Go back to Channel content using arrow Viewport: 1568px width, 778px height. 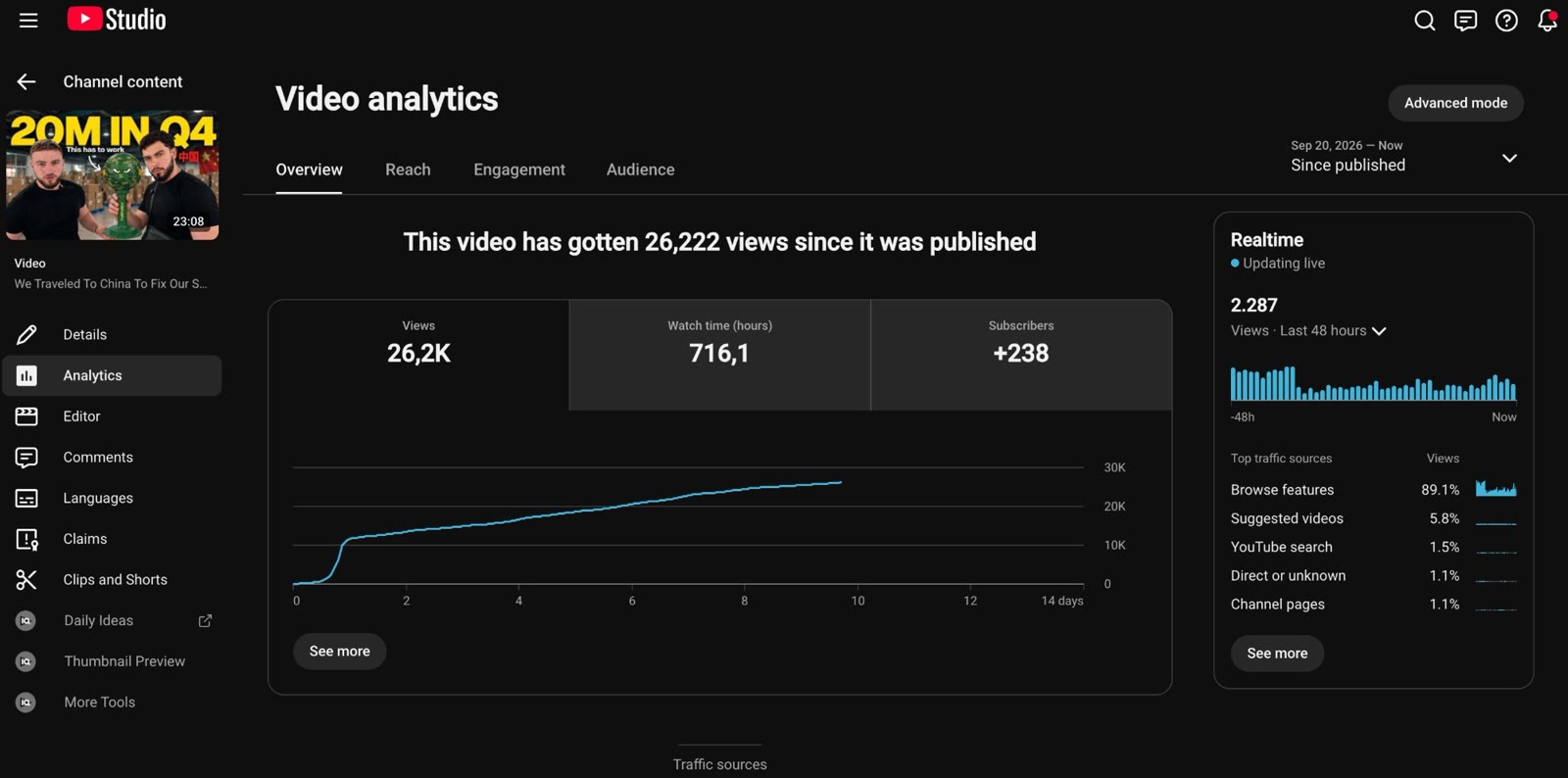(26, 82)
